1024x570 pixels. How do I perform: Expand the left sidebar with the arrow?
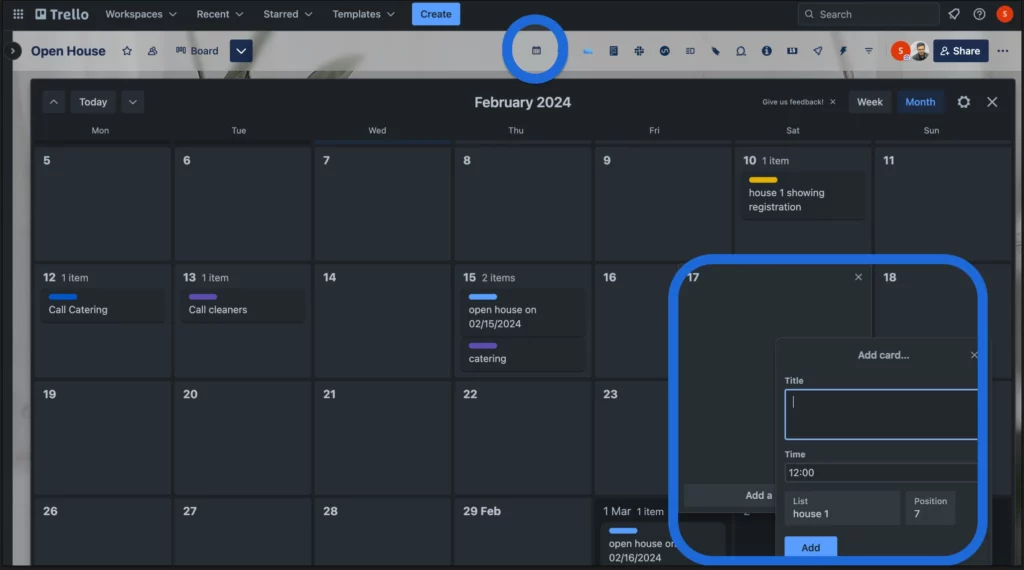click(12, 51)
